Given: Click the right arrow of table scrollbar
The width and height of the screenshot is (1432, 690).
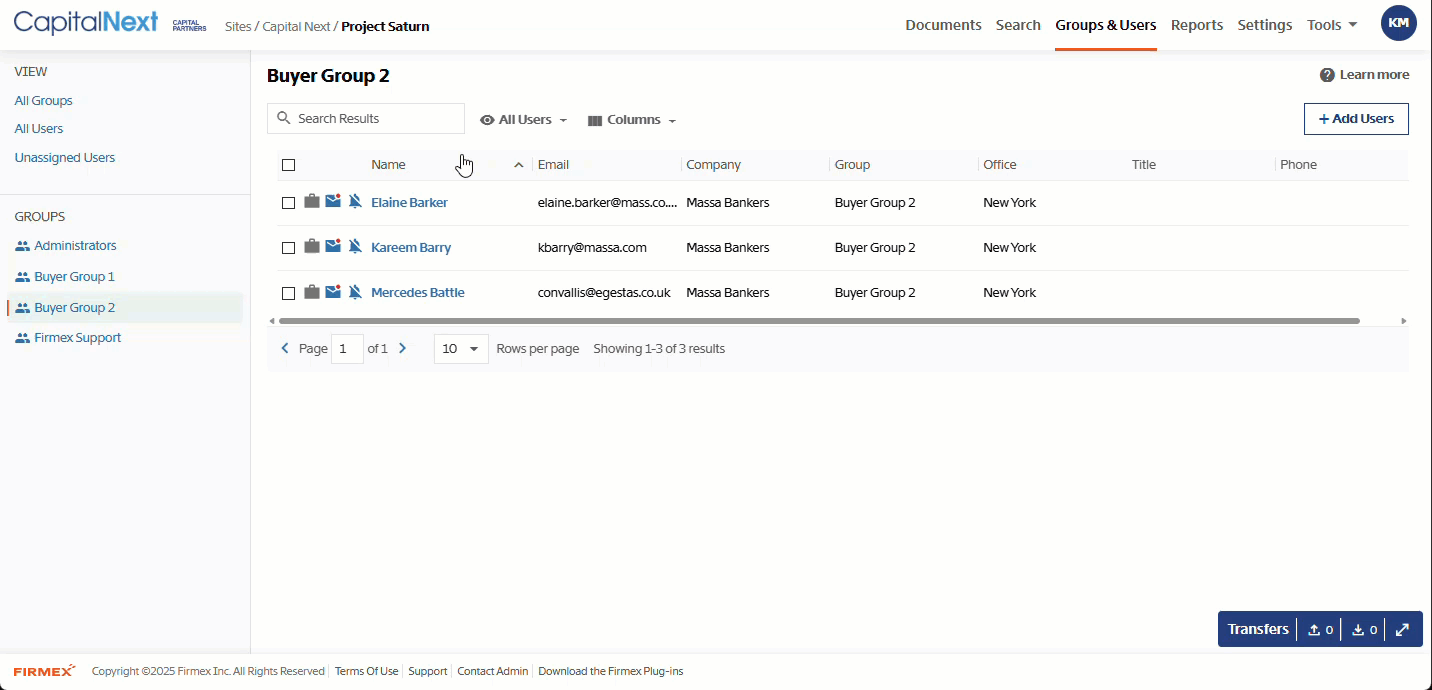Looking at the screenshot, I should coord(1403,321).
